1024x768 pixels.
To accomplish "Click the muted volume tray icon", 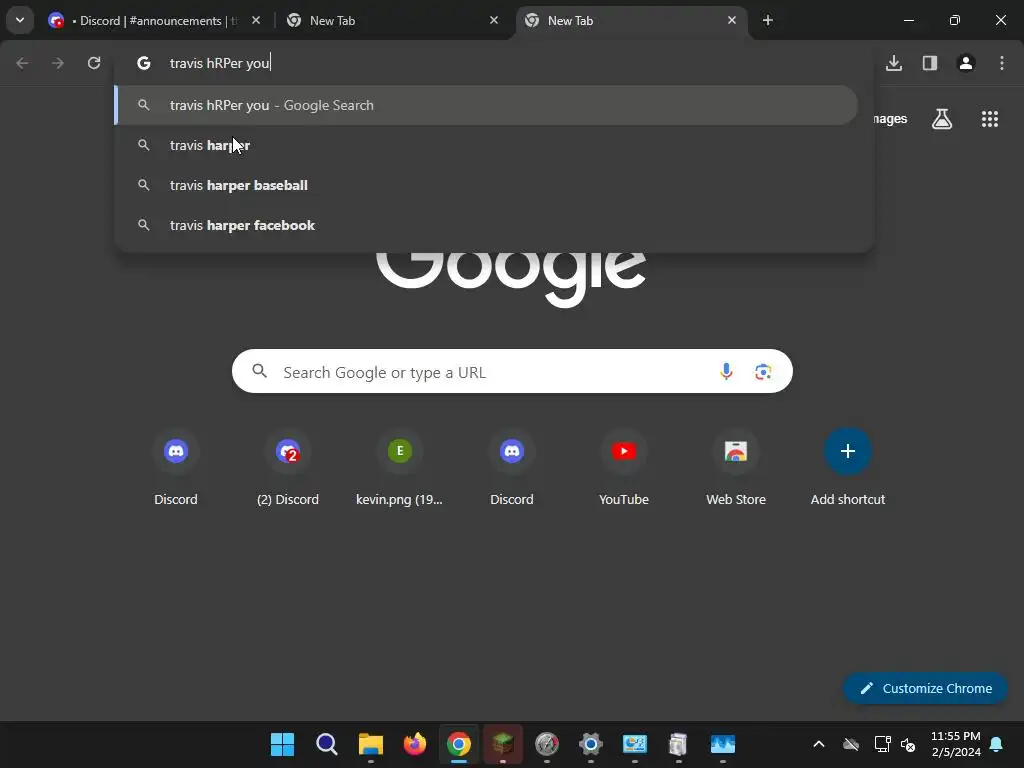I will (x=908, y=744).
